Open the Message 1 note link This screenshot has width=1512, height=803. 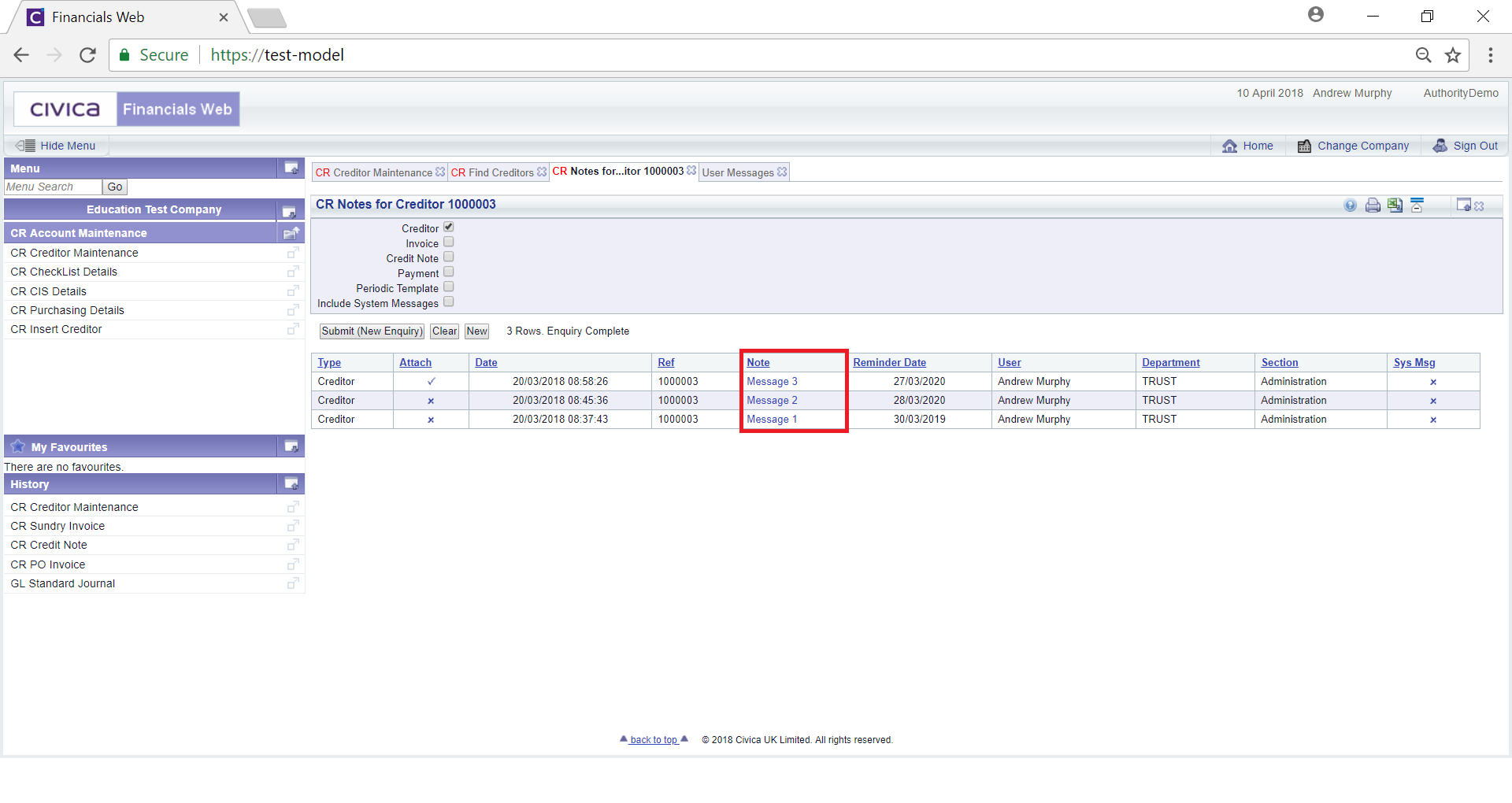pos(772,420)
